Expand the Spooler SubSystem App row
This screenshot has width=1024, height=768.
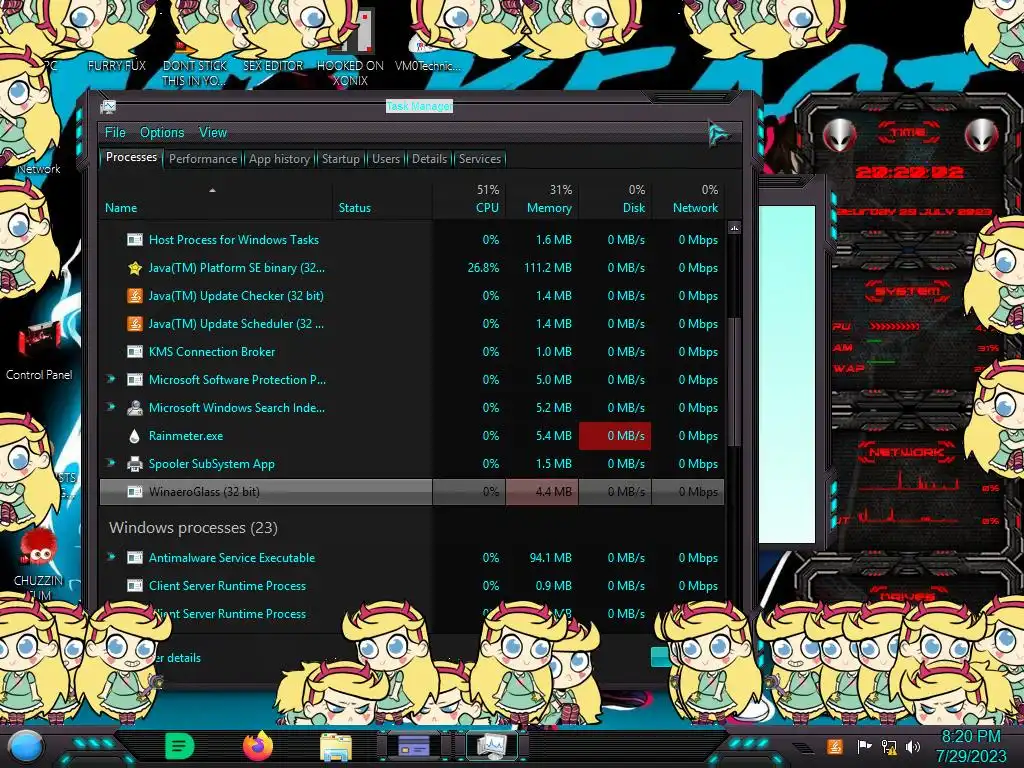[x=111, y=463]
